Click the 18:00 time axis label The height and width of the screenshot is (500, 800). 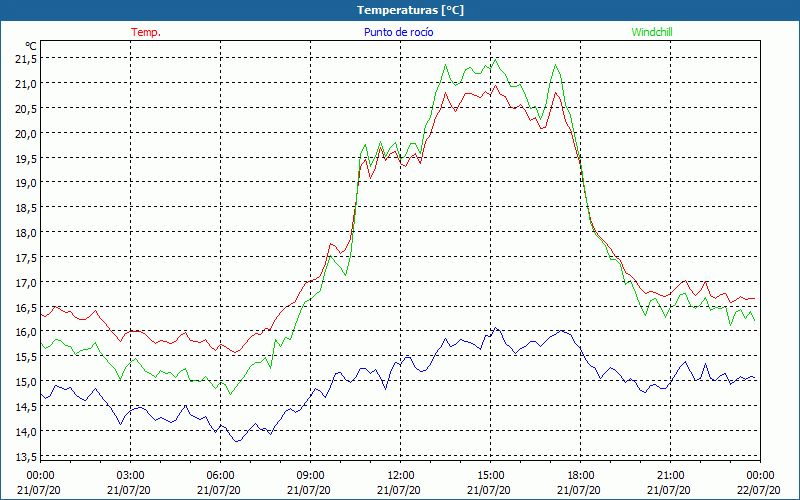pos(581,476)
